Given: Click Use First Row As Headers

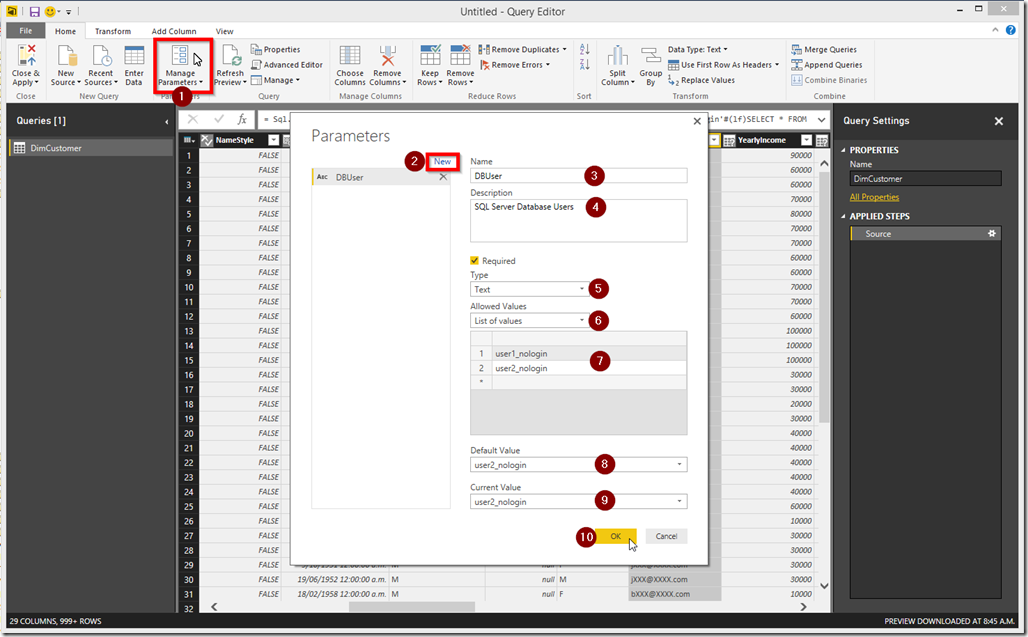Looking at the screenshot, I should click(x=723, y=65).
